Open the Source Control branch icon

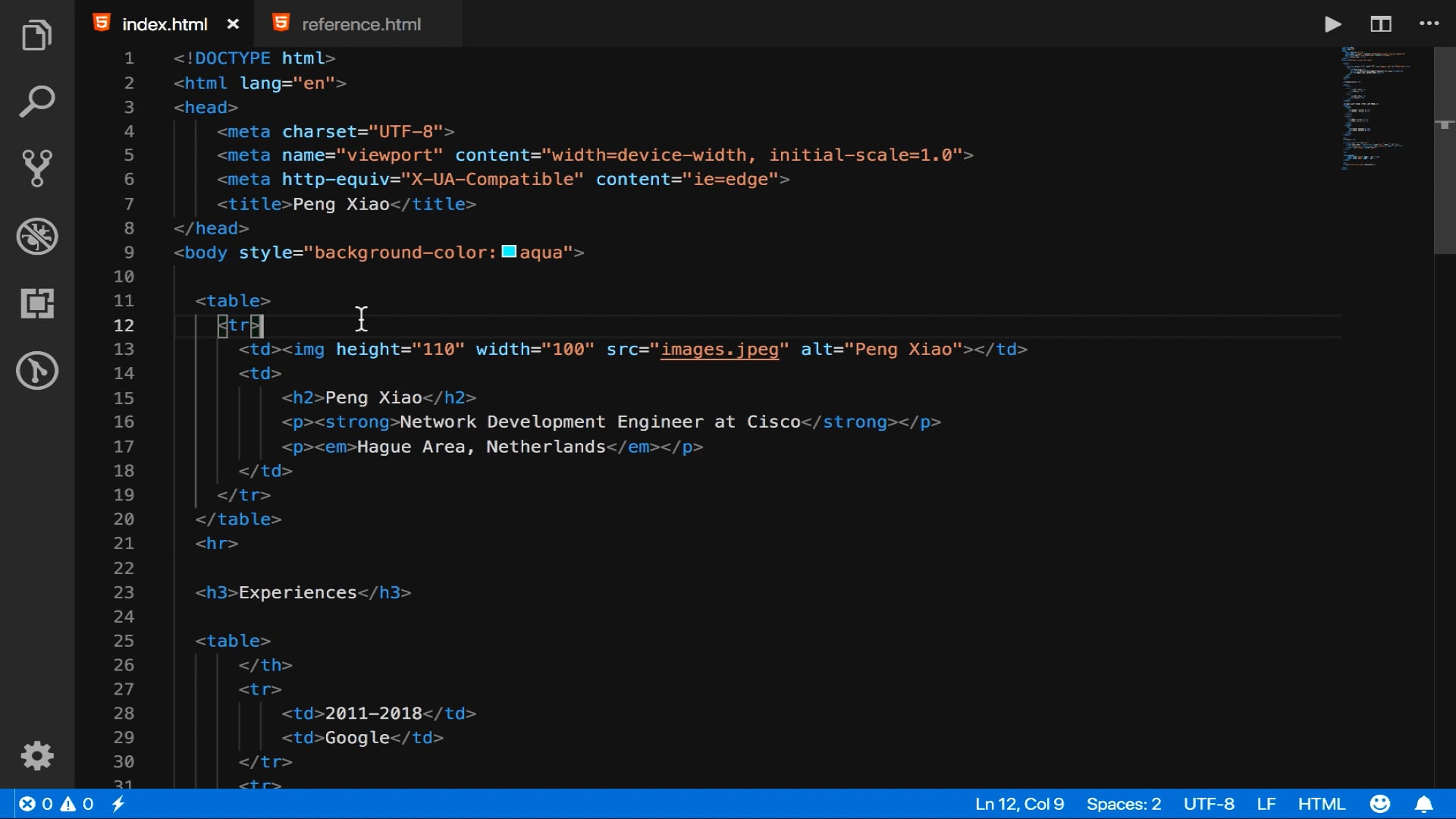pyautogui.click(x=36, y=168)
